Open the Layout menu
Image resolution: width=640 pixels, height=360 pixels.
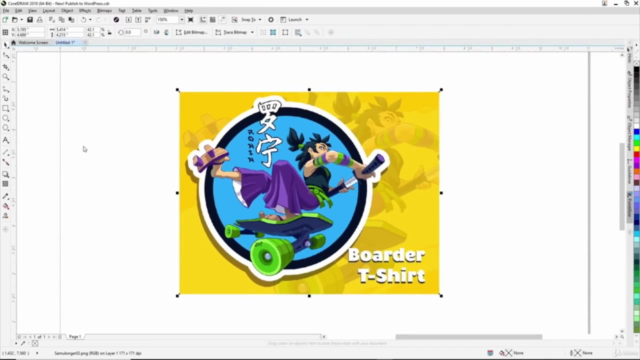[49, 11]
